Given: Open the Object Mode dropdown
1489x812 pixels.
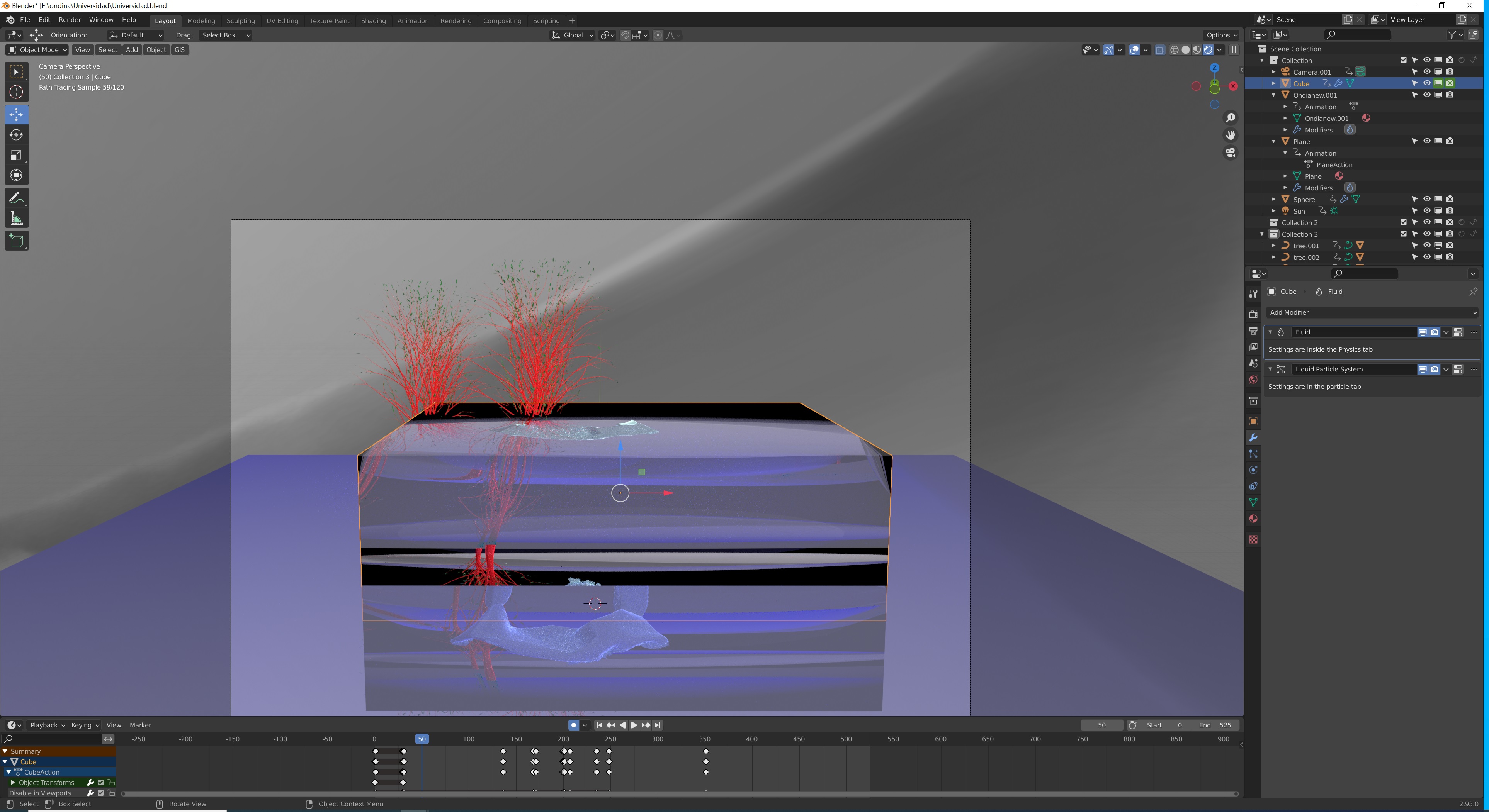Looking at the screenshot, I should coord(37,50).
